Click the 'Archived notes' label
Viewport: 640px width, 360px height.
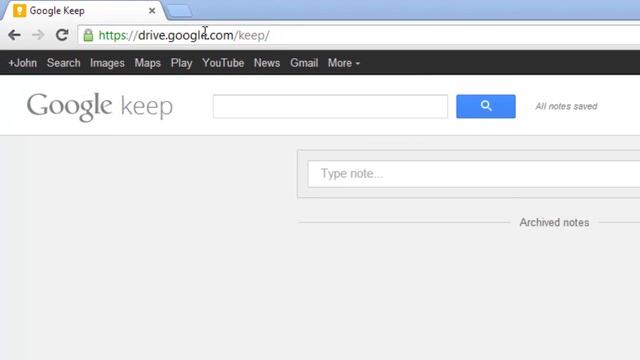(554, 222)
